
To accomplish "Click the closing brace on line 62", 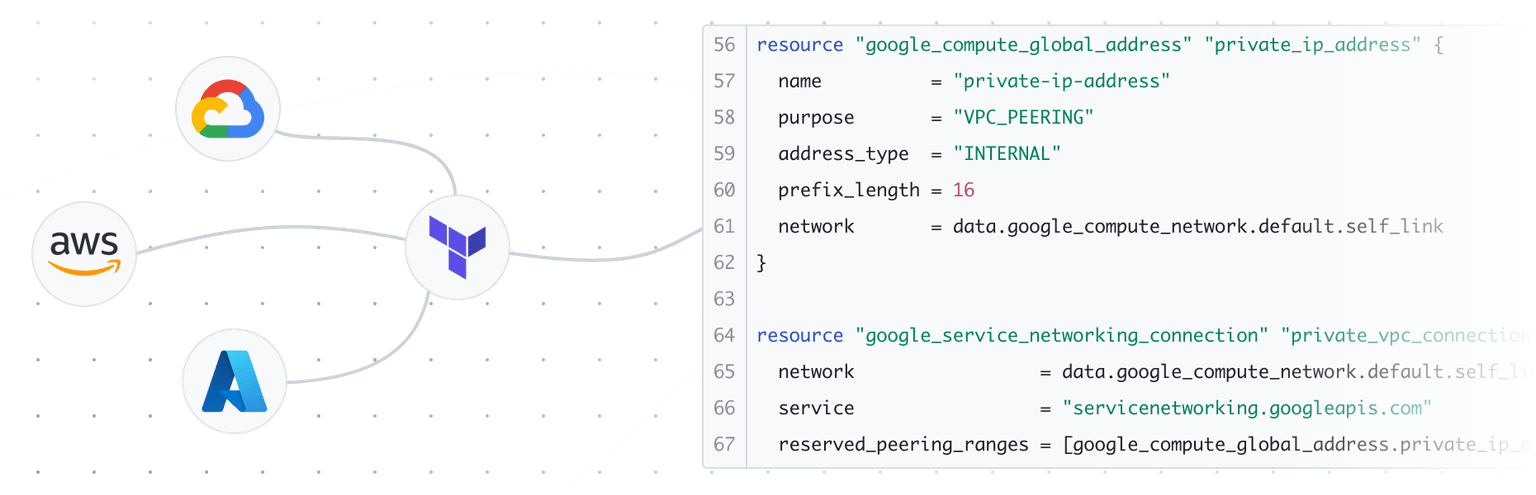I will point(762,263).
